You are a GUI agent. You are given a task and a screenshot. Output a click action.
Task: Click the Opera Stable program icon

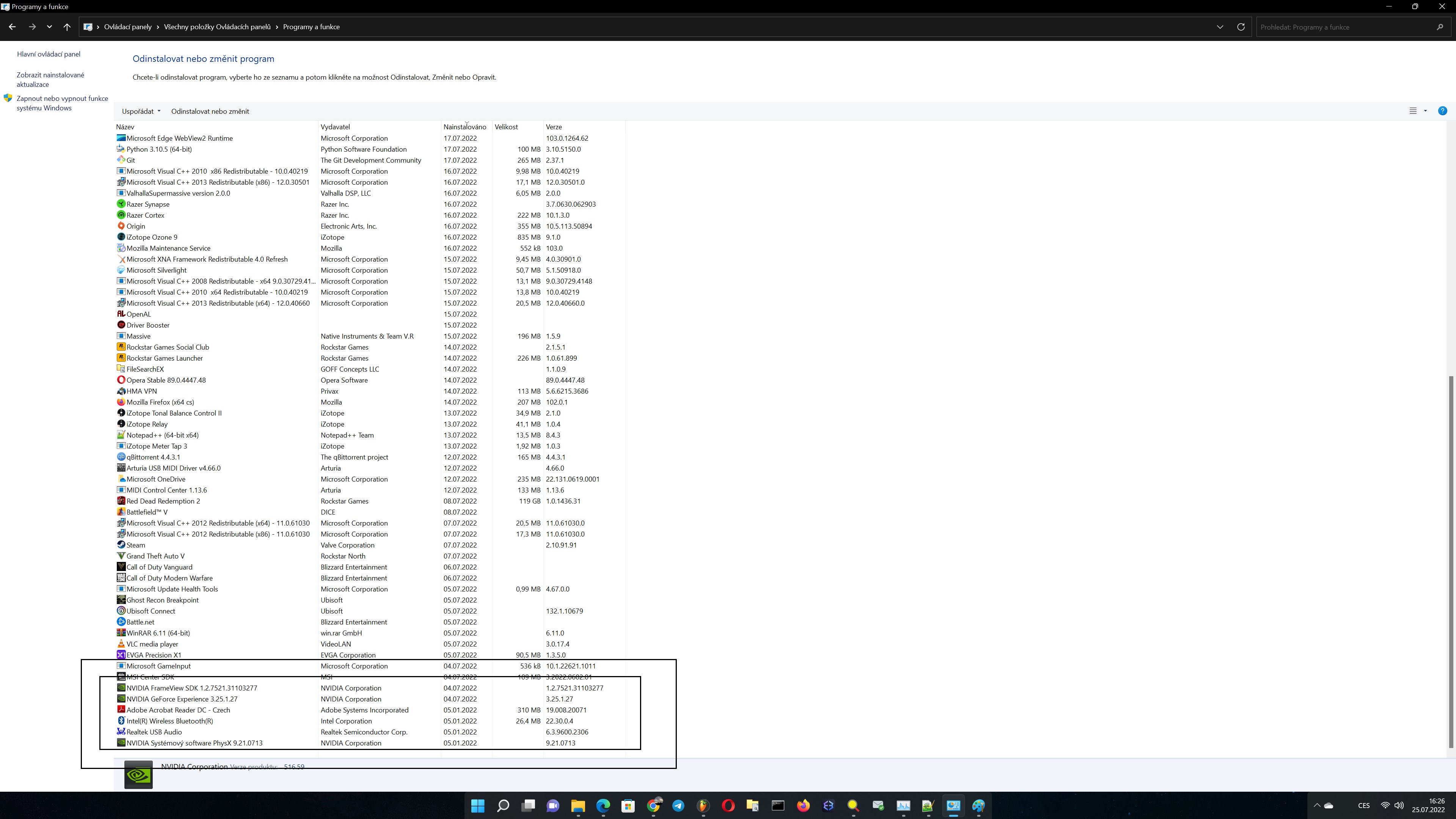pos(121,380)
